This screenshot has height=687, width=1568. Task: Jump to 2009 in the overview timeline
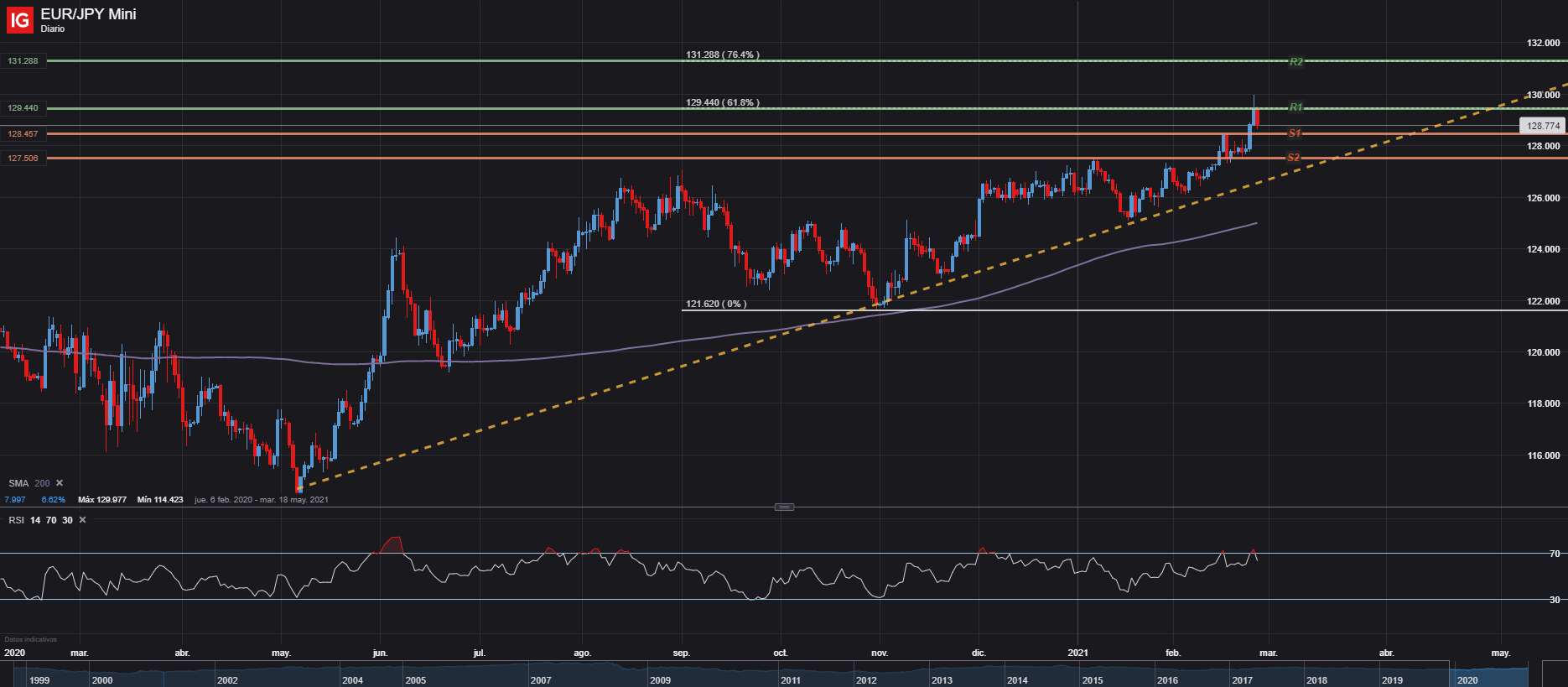(x=661, y=680)
